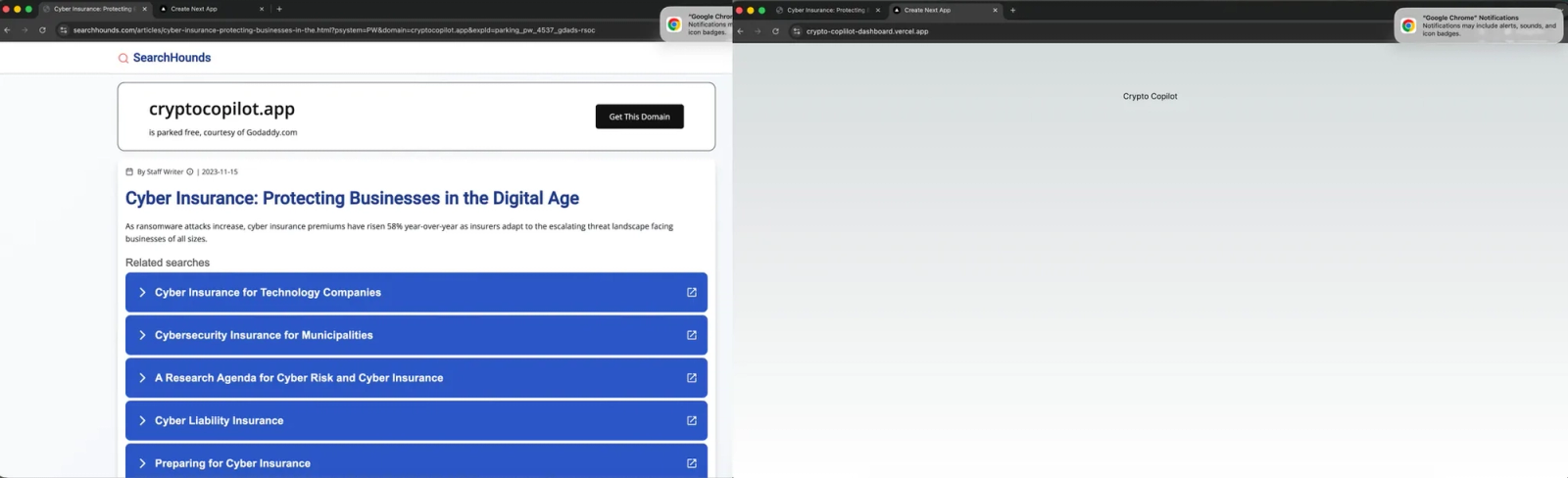Click the cryptocopilot.app domain heading
The width and height of the screenshot is (1568, 478).
coord(221,109)
